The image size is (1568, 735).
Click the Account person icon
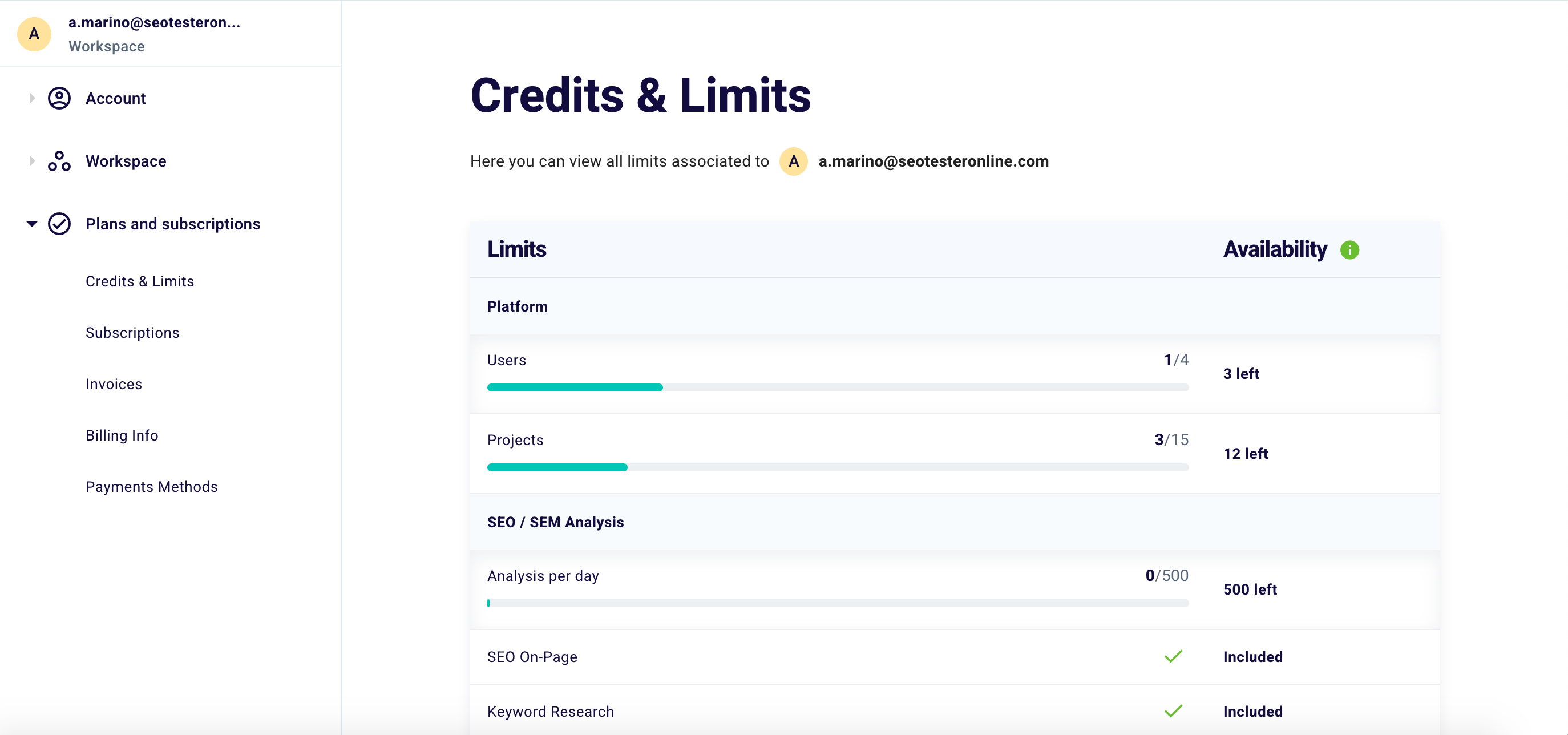(x=59, y=98)
